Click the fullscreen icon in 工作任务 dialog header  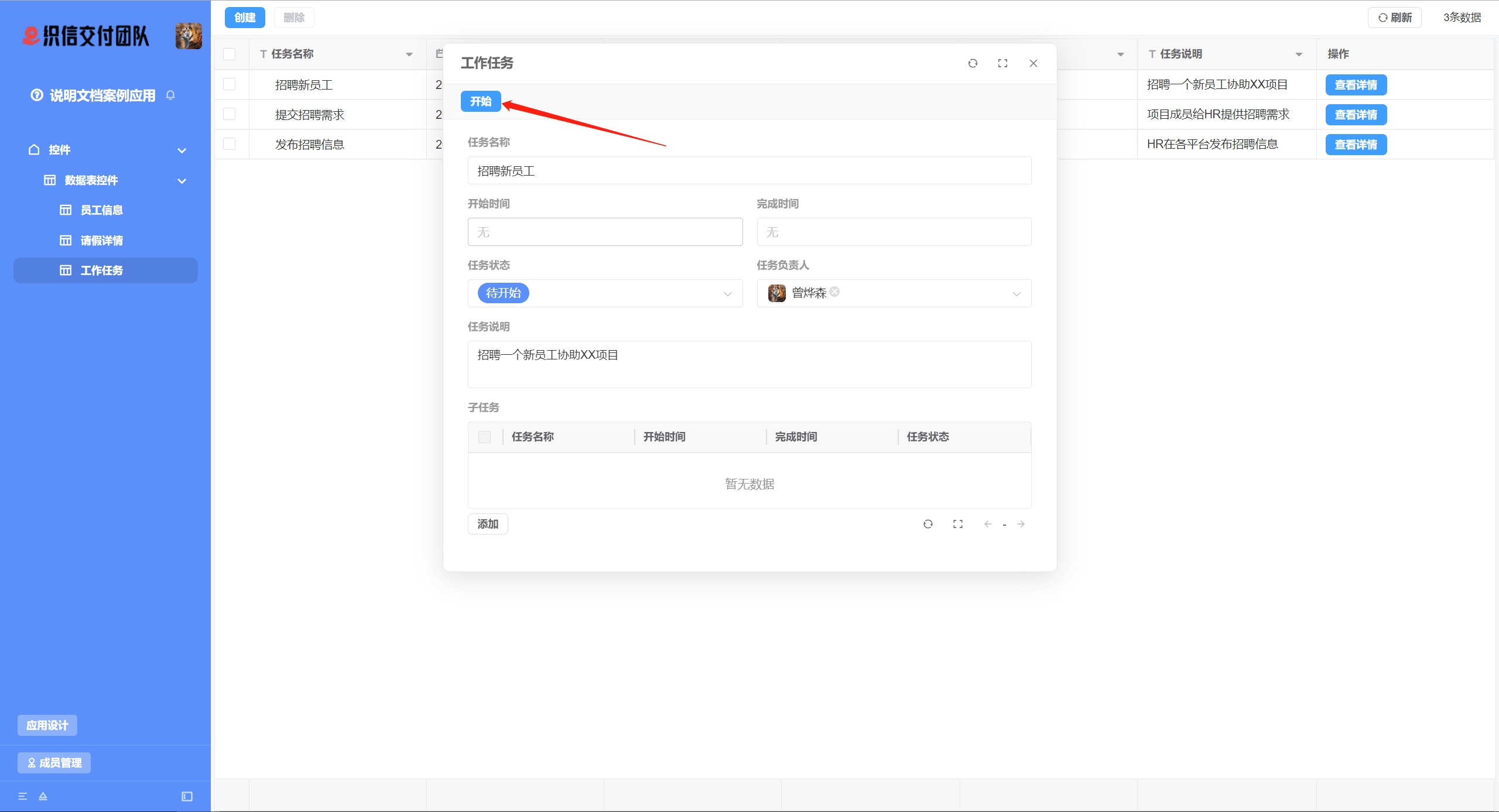tap(1002, 63)
